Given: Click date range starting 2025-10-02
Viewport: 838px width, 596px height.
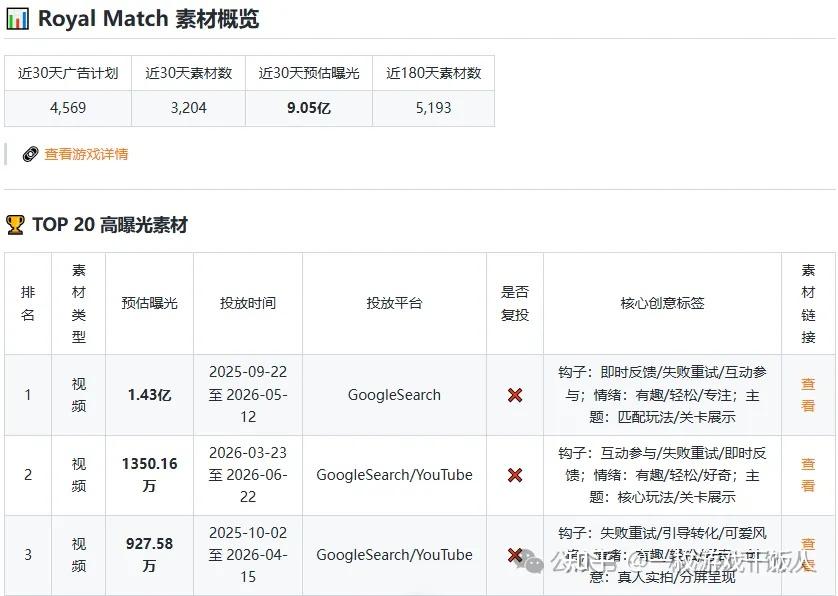Looking at the screenshot, I should pos(248,555).
